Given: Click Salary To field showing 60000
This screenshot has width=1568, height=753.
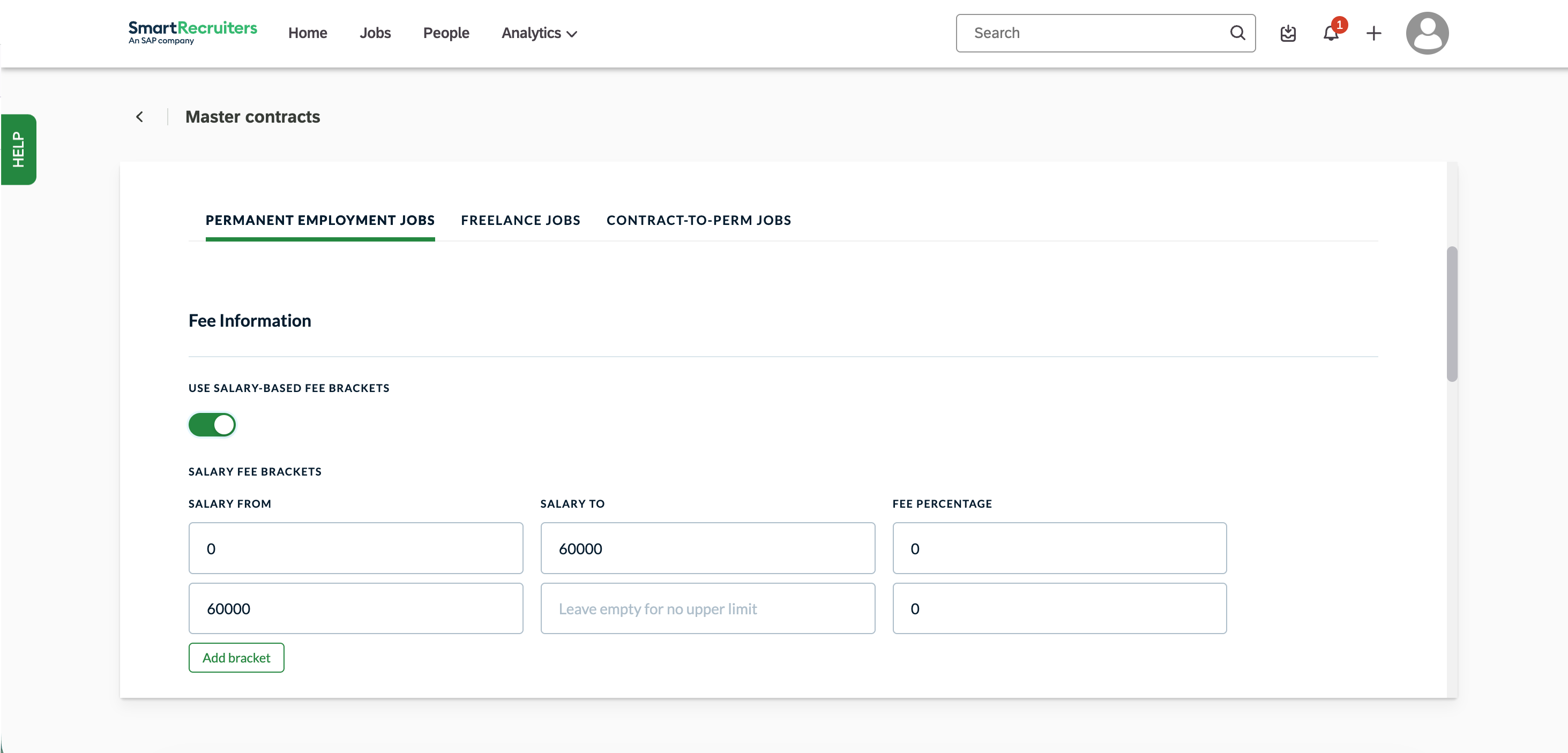Looking at the screenshot, I should click(x=708, y=548).
